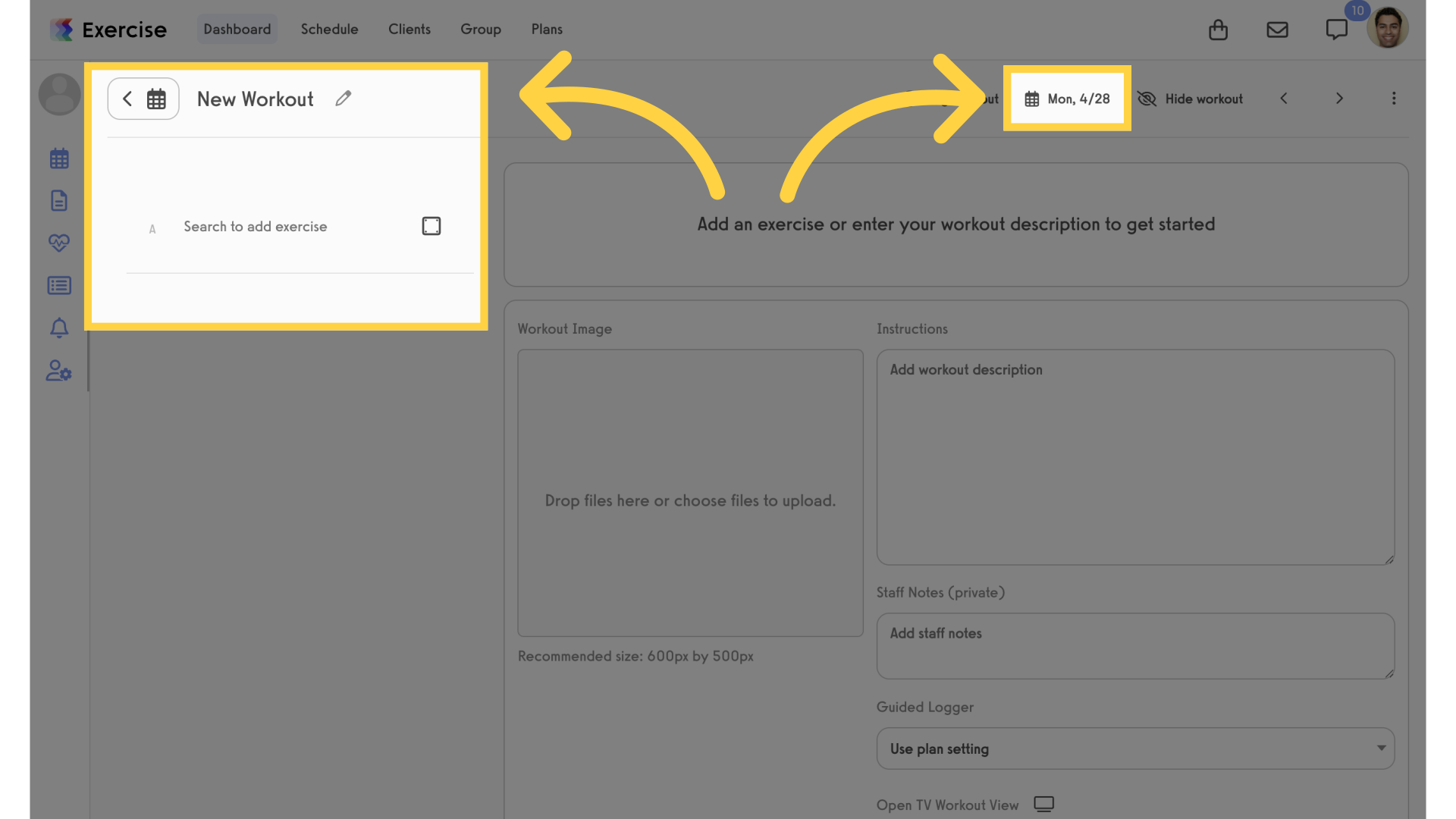Open the TV Workout View monitor icon
Image resolution: width=1456 pixels, height=819 pixels.
pyautogui.click(x=1044, y=804)
